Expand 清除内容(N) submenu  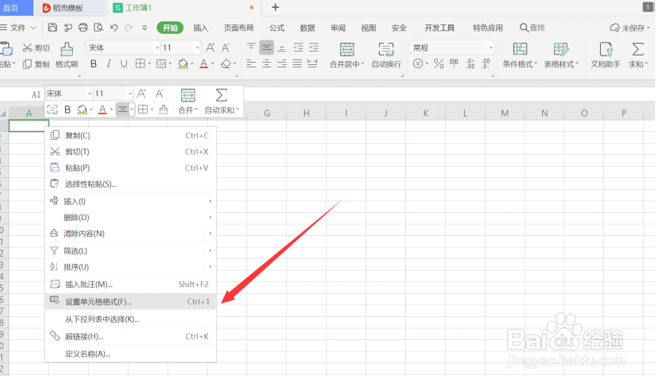(131, 233)
